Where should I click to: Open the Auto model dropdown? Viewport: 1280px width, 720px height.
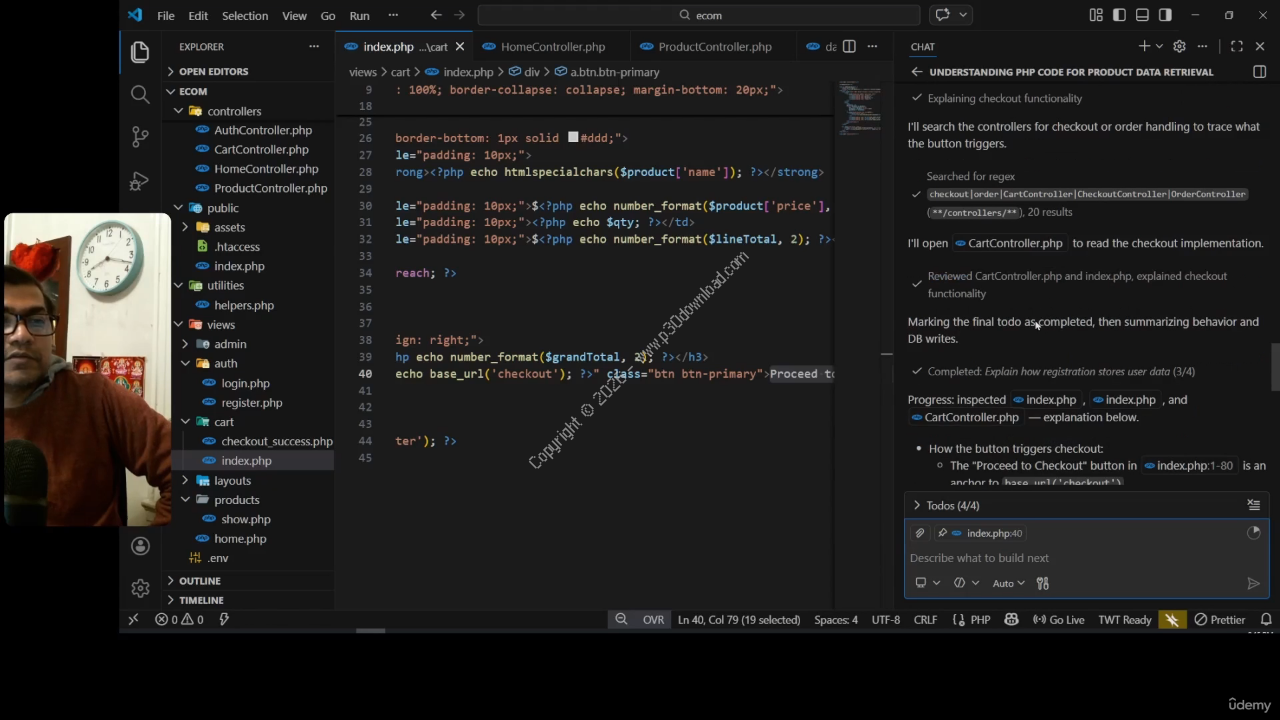coord(1008,583)
